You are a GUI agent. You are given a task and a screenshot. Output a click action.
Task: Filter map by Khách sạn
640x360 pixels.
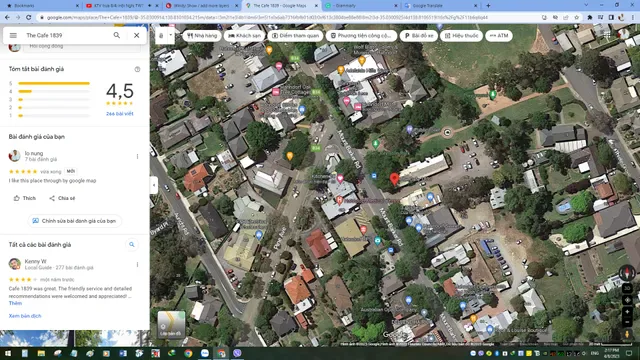244,36
